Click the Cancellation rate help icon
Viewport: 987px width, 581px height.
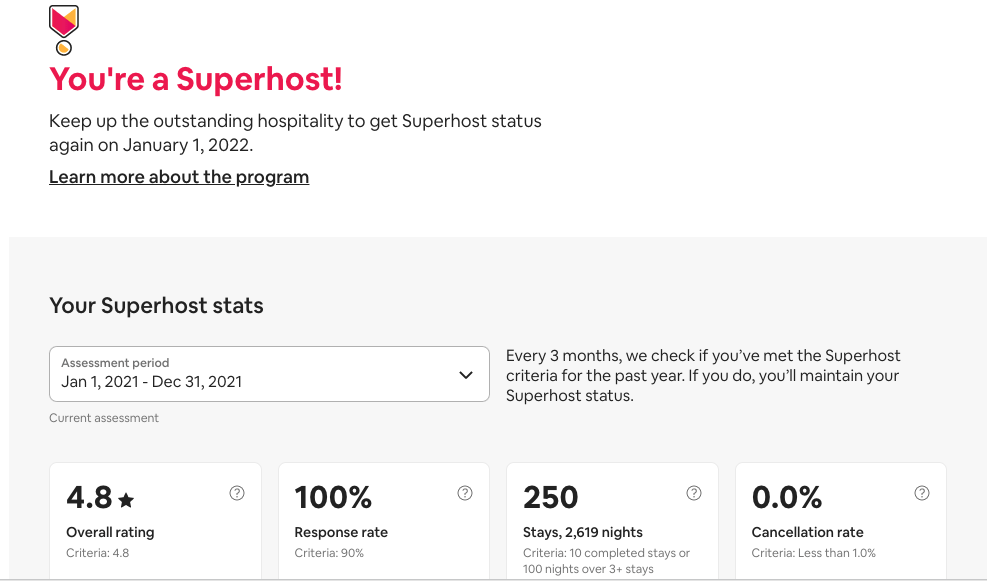point(921,493)
